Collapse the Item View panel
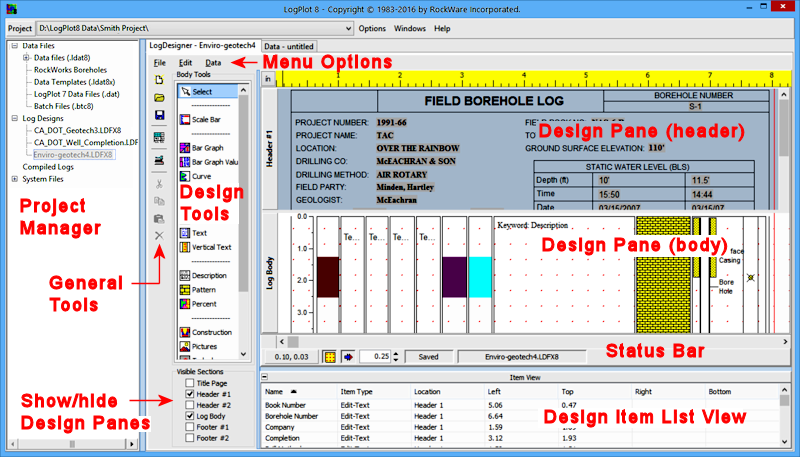800x457 pixels. point(265,376)
